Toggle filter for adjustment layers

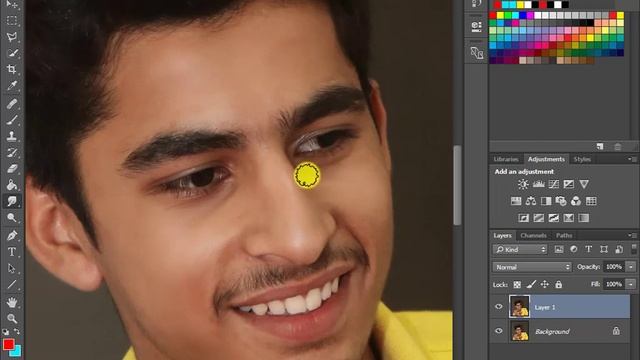573,249
